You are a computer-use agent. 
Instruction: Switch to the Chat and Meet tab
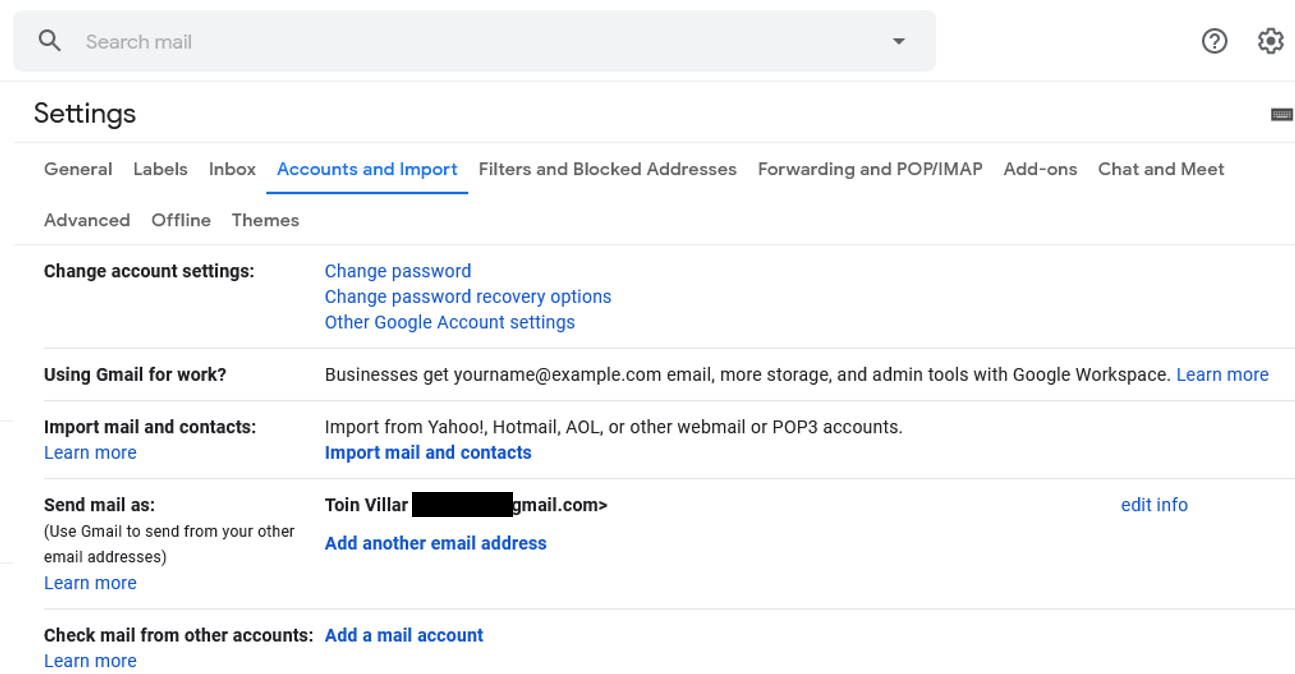1161,169
